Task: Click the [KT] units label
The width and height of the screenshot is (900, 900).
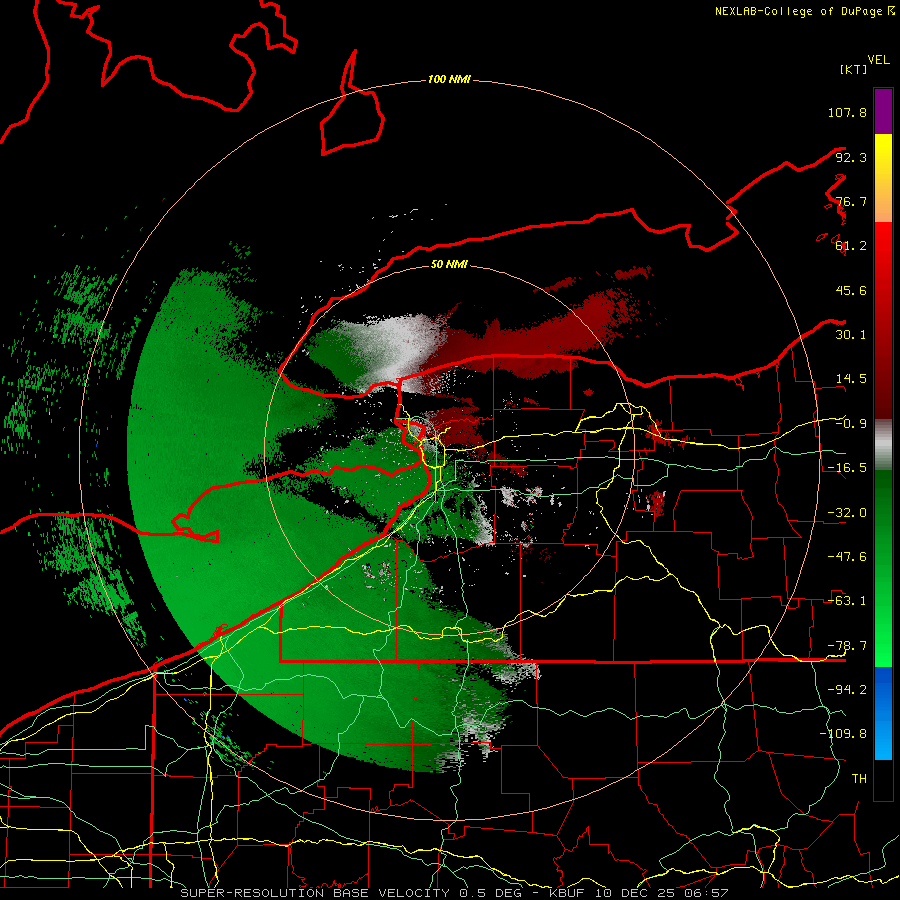Action: (x=853, y=69)
